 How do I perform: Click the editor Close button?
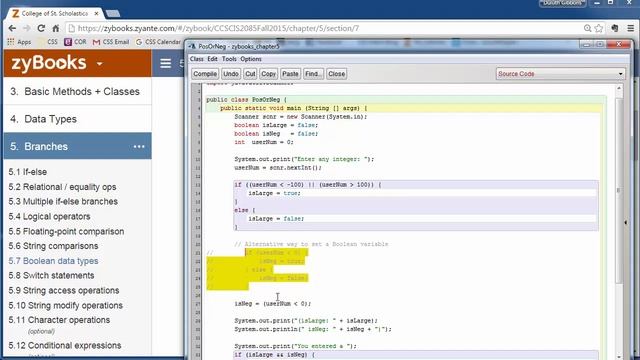coord(336,74)
